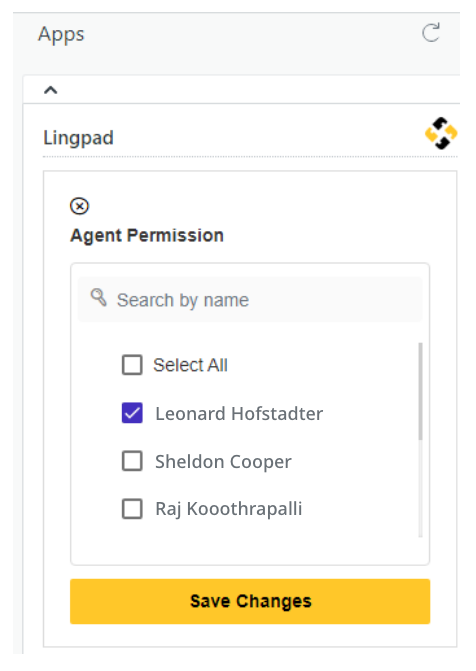The height and width of the screenshot is (671, 476).
Task: Close the Agent Permission panel
Action: click(x=79, y=206)
